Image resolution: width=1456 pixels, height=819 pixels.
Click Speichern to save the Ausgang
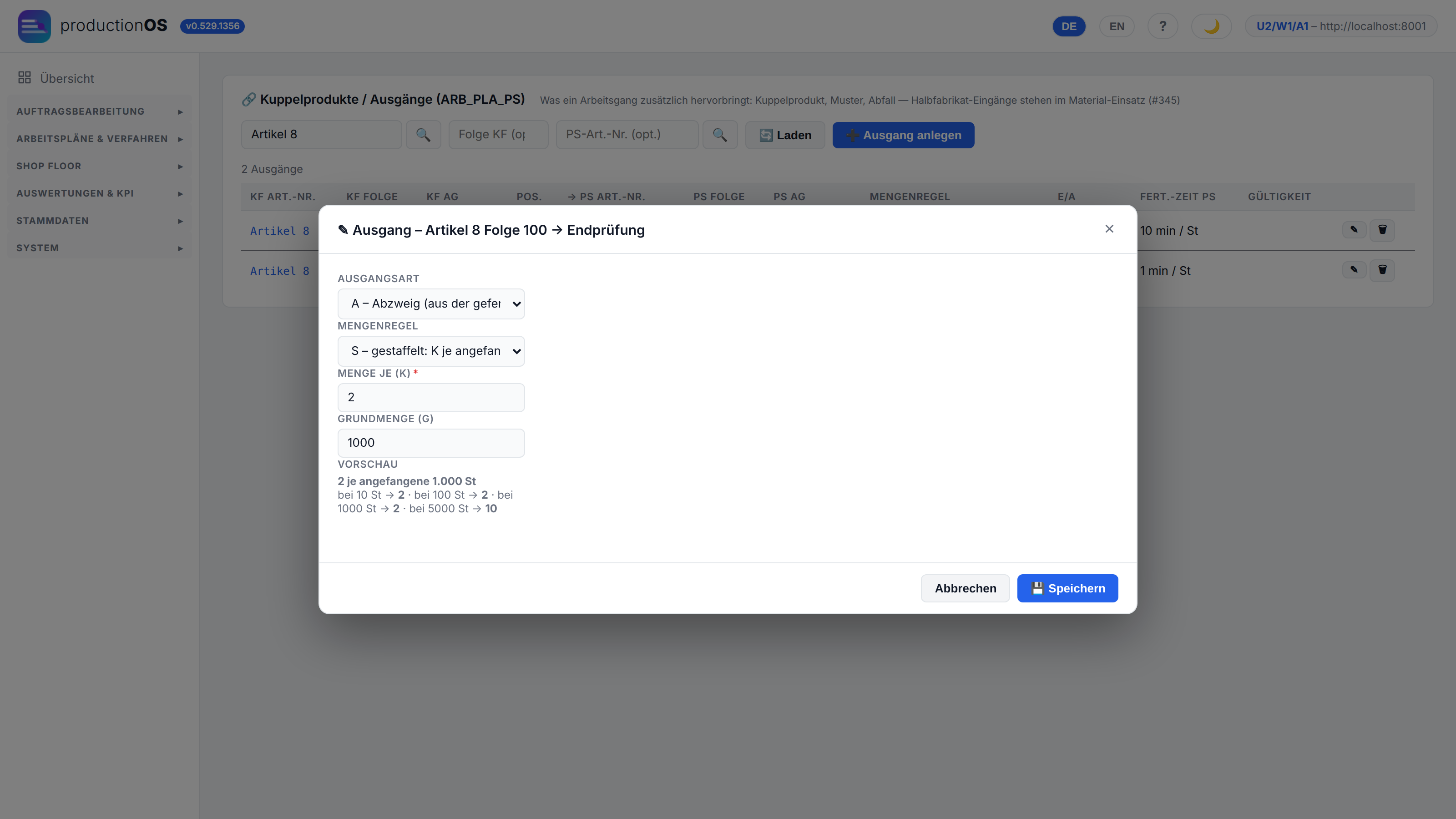(x=1067, y=588)
